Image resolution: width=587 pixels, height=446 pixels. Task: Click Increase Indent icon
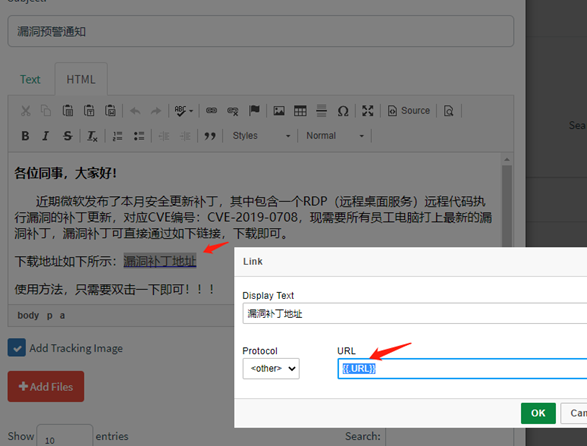(185, 136)
